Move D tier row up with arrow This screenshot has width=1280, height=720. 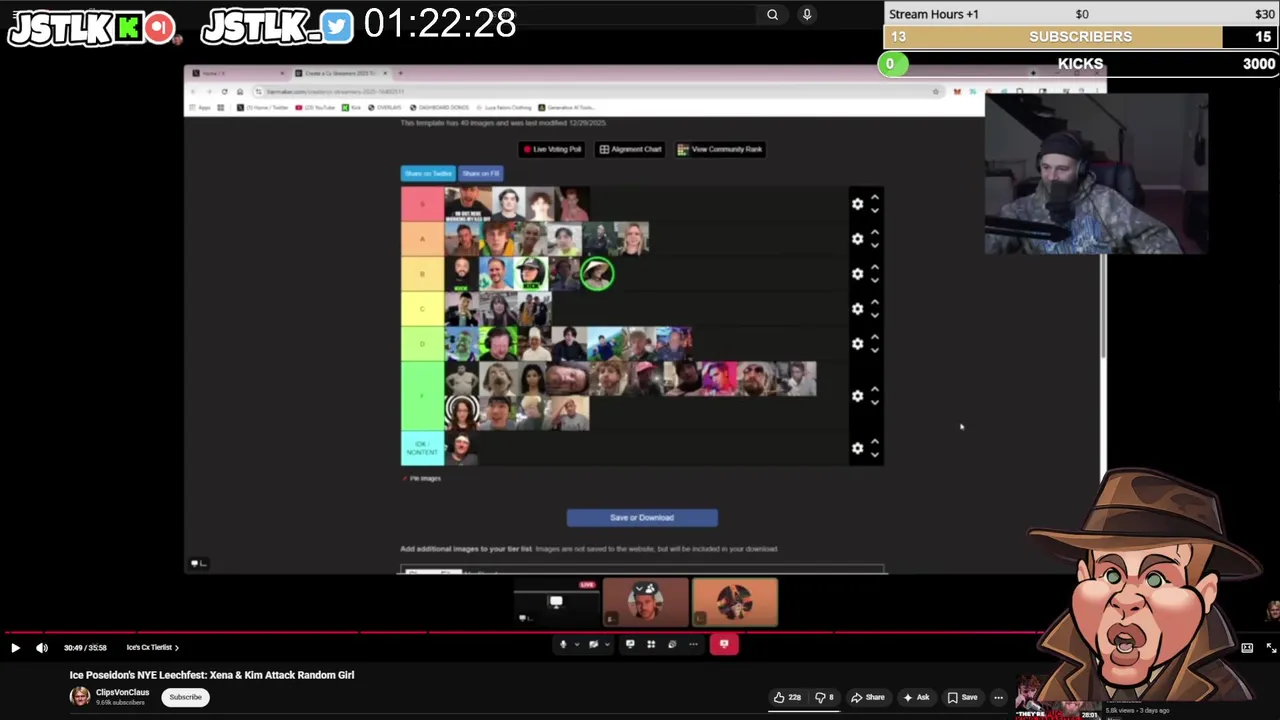click(x=875, y=337)
